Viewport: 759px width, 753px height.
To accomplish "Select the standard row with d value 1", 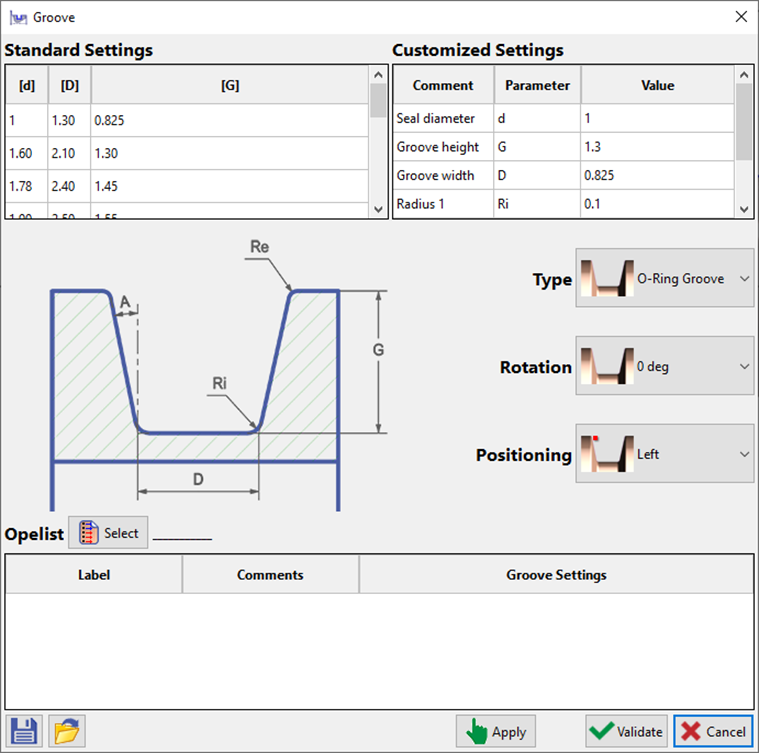I will pyautogui.click(x=187, y=120).
